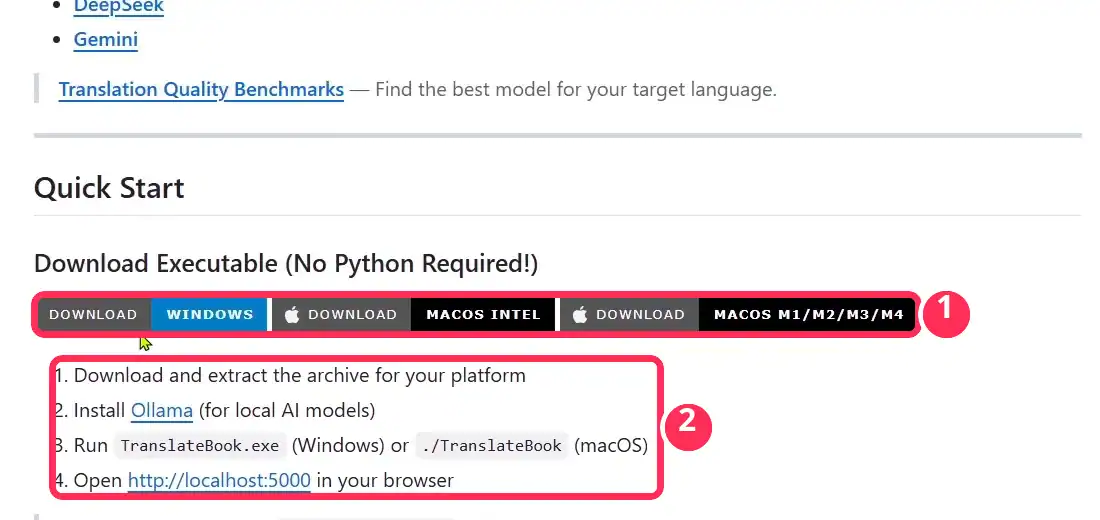Open the http://localhost:5000 link

(x=219, y=481)
